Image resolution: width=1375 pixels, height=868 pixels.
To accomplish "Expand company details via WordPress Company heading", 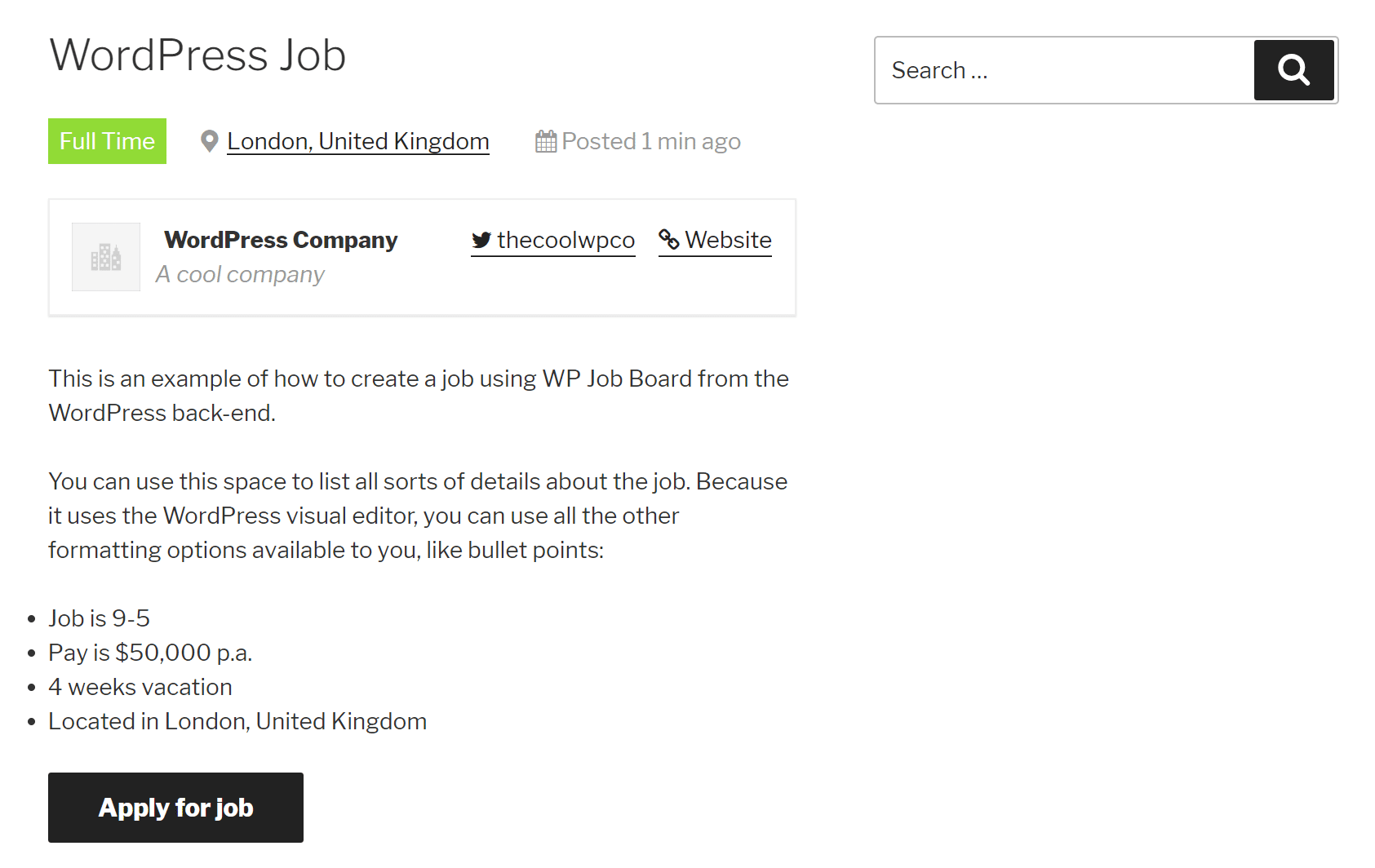I will click(281, 239).
